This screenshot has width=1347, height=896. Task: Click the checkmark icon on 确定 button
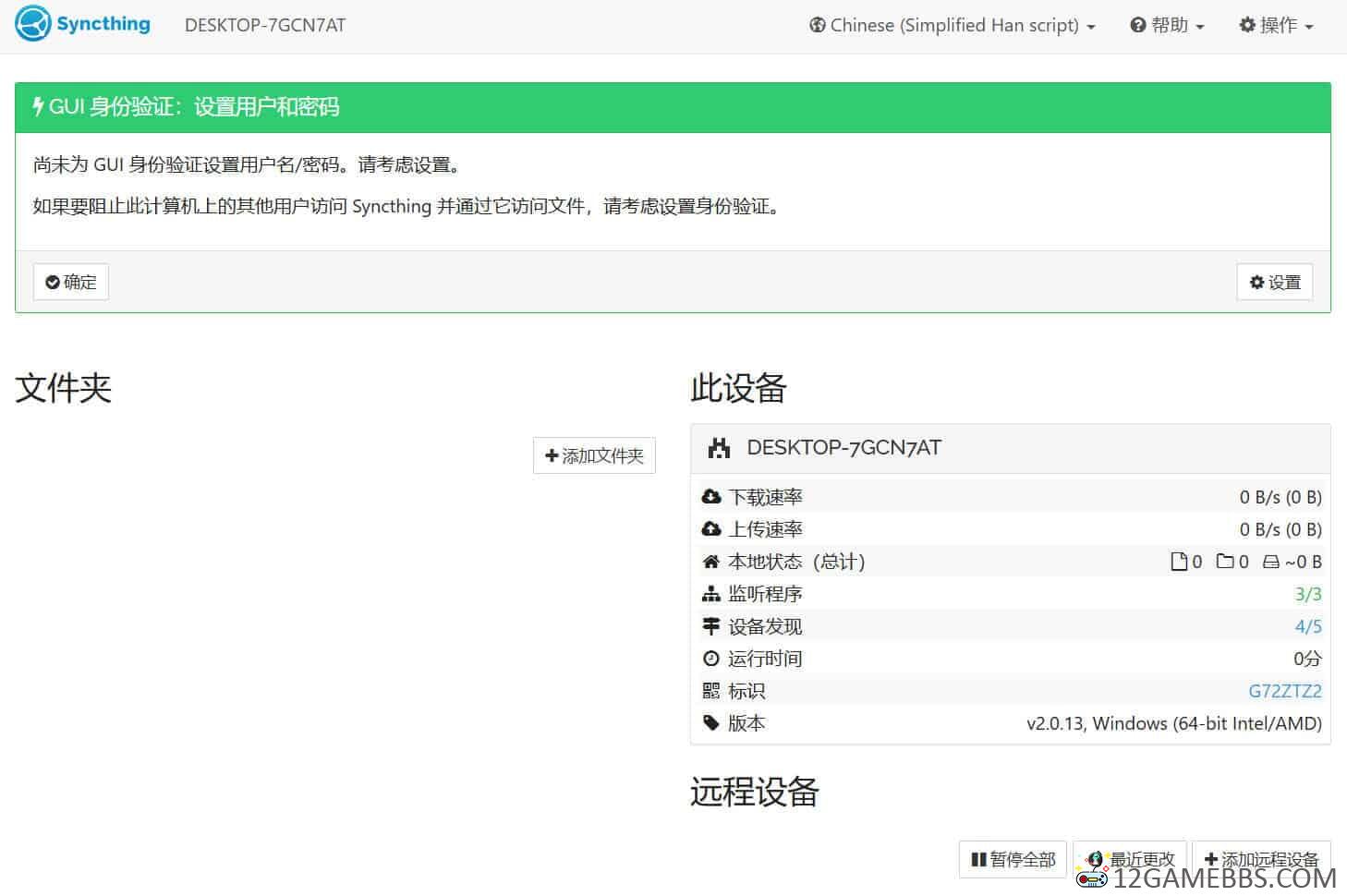53,282
